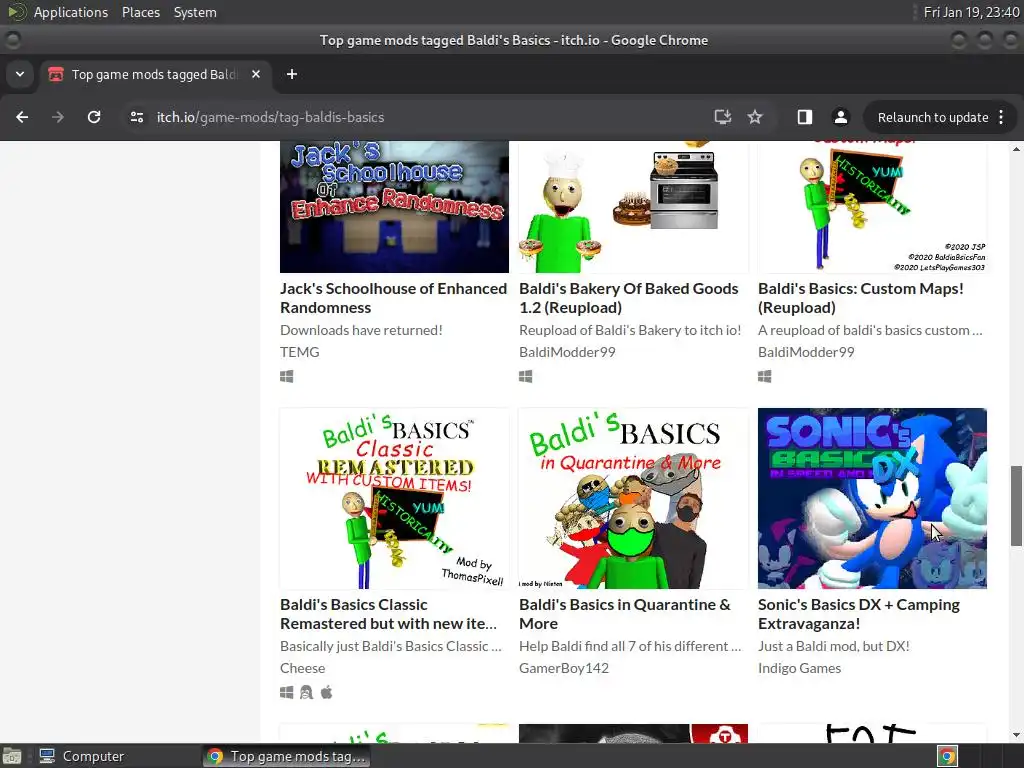1024x768 pixels.
Task: Switch to Top game mods taskbar window
Action: pyautogui.click(x=286, y=756)
